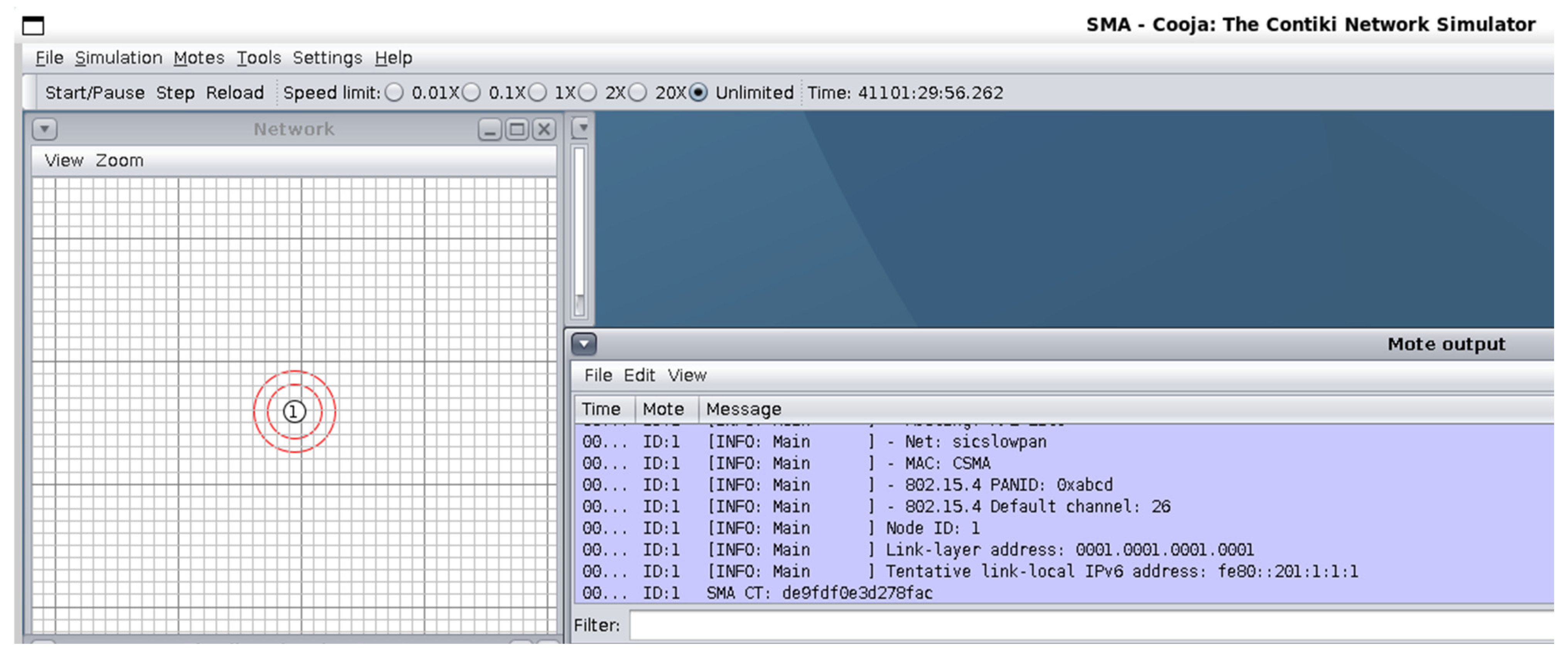This screenshot has width=1568, height=659.
Task: Open the Network panel dropdown arrow icon
Action: (x=44, y=129)
